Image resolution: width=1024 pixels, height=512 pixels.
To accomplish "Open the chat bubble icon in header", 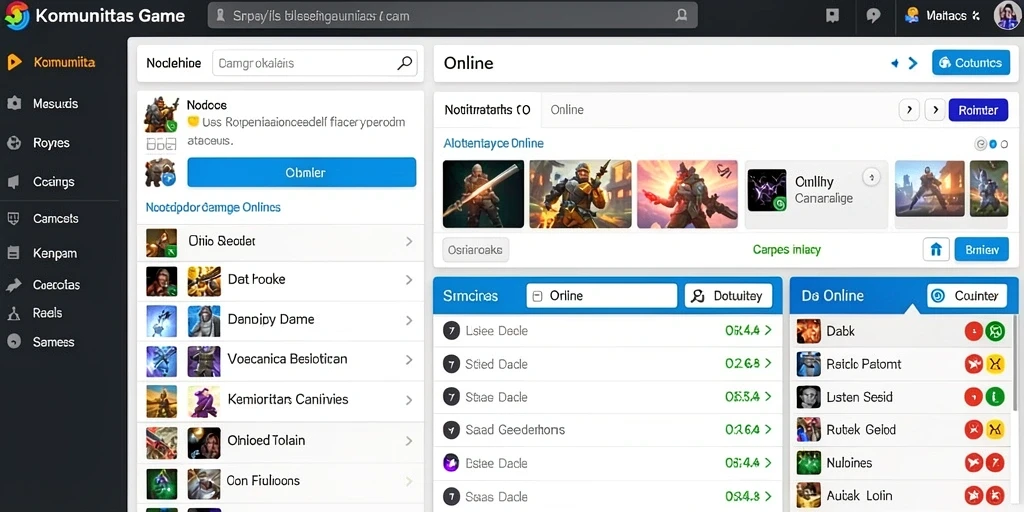I will pyautogui.click(x=873, y=16).
